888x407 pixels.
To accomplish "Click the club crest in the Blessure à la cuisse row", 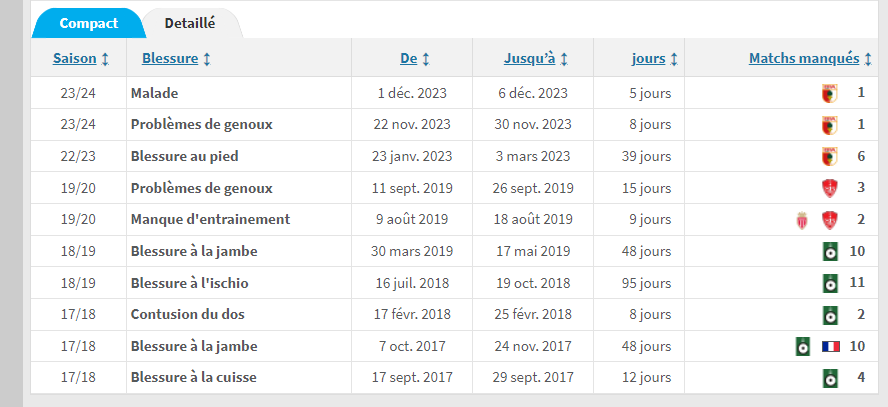I will (829, 378).
